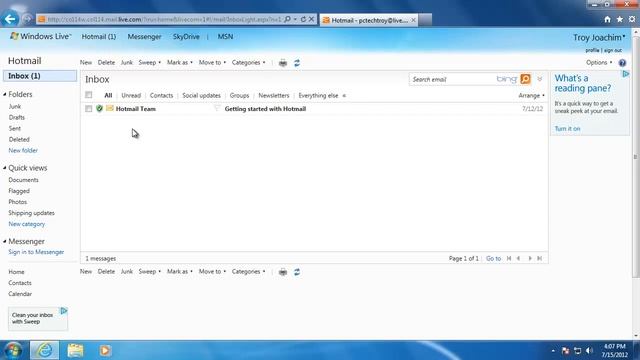This screenshot has width=640, height=360.
Task: Open Windows Start button
Action: tap(13, 350)
